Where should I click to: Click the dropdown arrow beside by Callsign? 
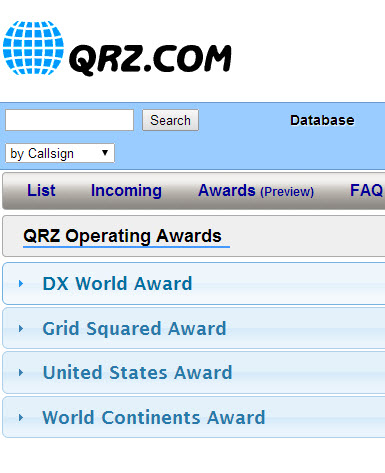(105, 153)
